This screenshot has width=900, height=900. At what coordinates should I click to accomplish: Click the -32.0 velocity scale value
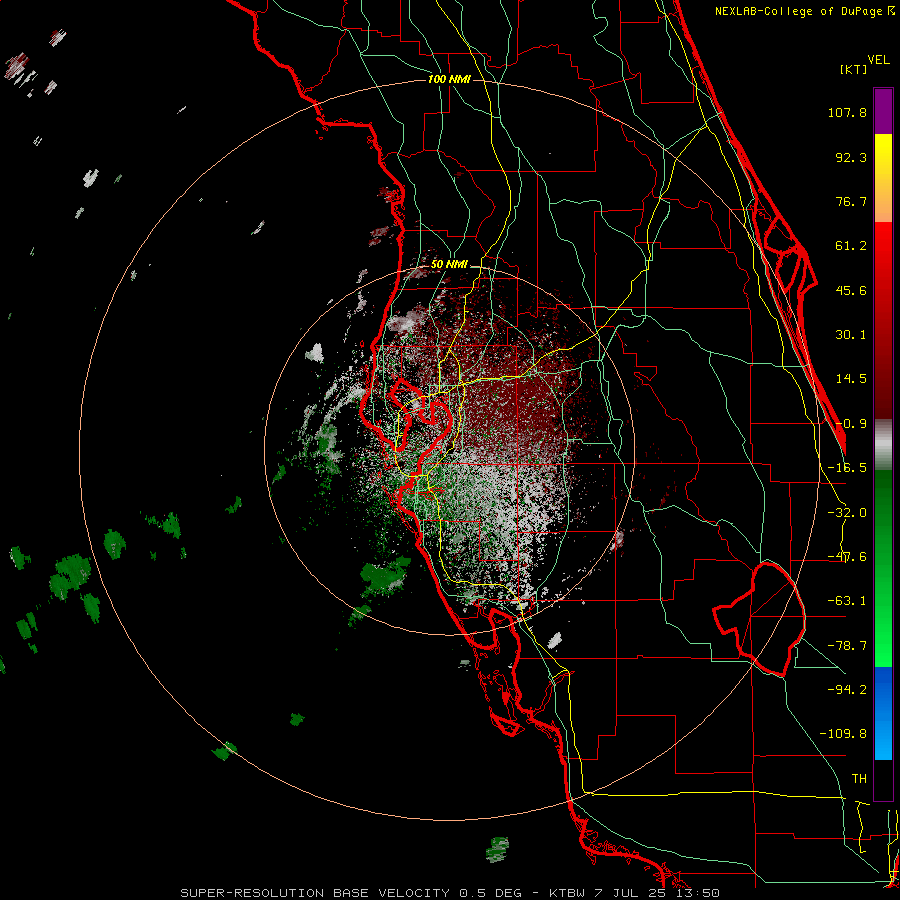pos(847,513)
